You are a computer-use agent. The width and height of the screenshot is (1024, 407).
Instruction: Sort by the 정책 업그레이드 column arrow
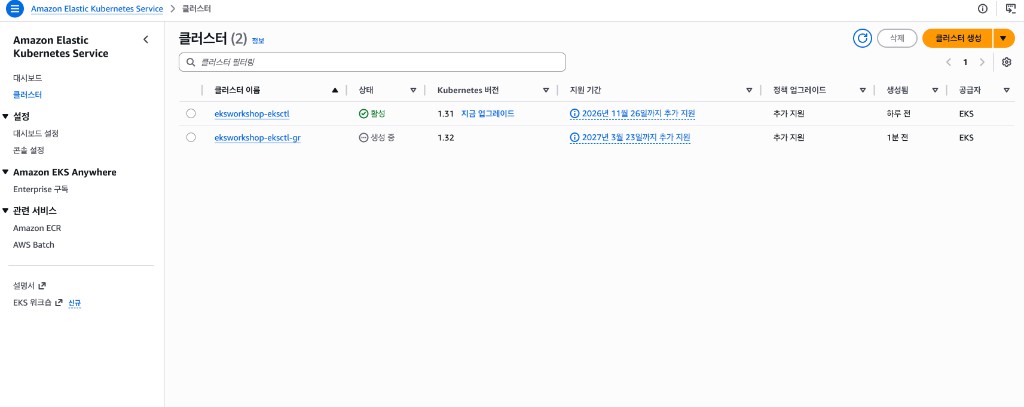[x=863, y=90]
